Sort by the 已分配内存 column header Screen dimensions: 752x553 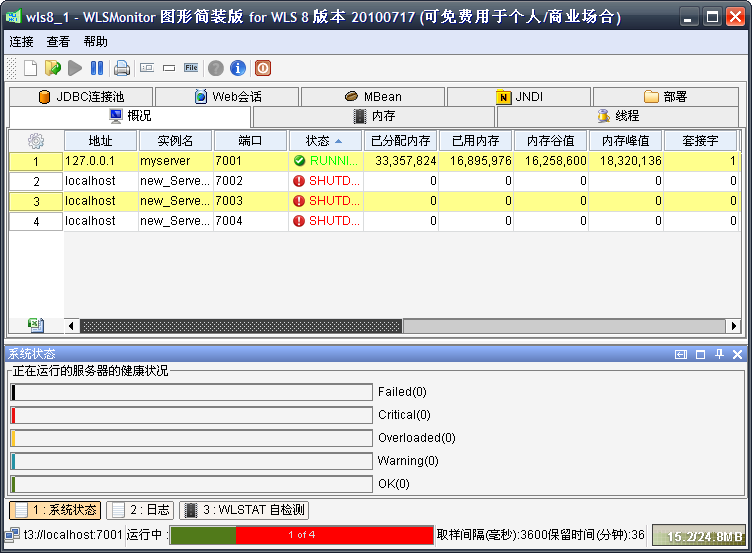coord(400,141)
